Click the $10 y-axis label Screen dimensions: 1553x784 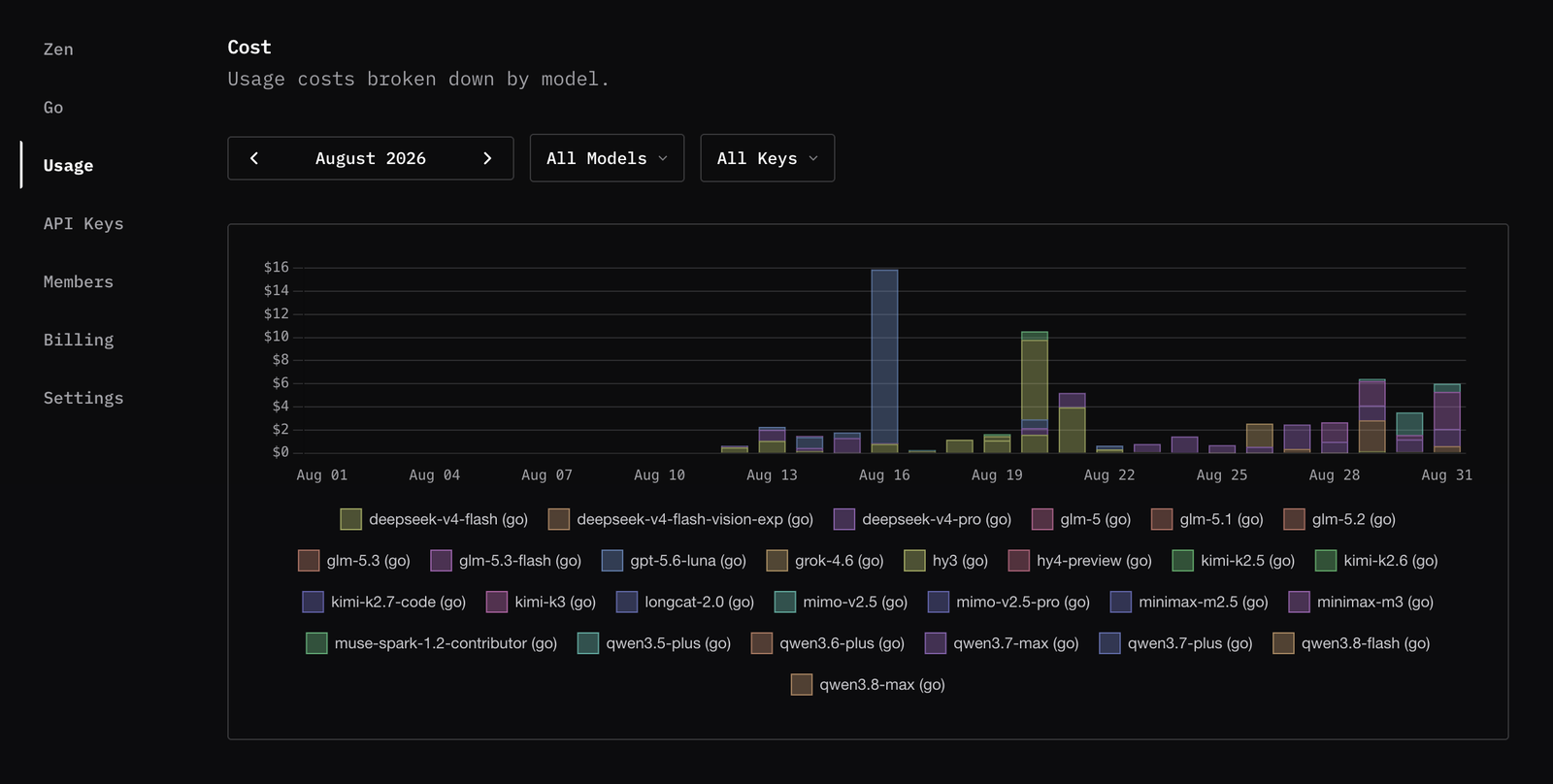pyautogui.click(x=277, y=337)
